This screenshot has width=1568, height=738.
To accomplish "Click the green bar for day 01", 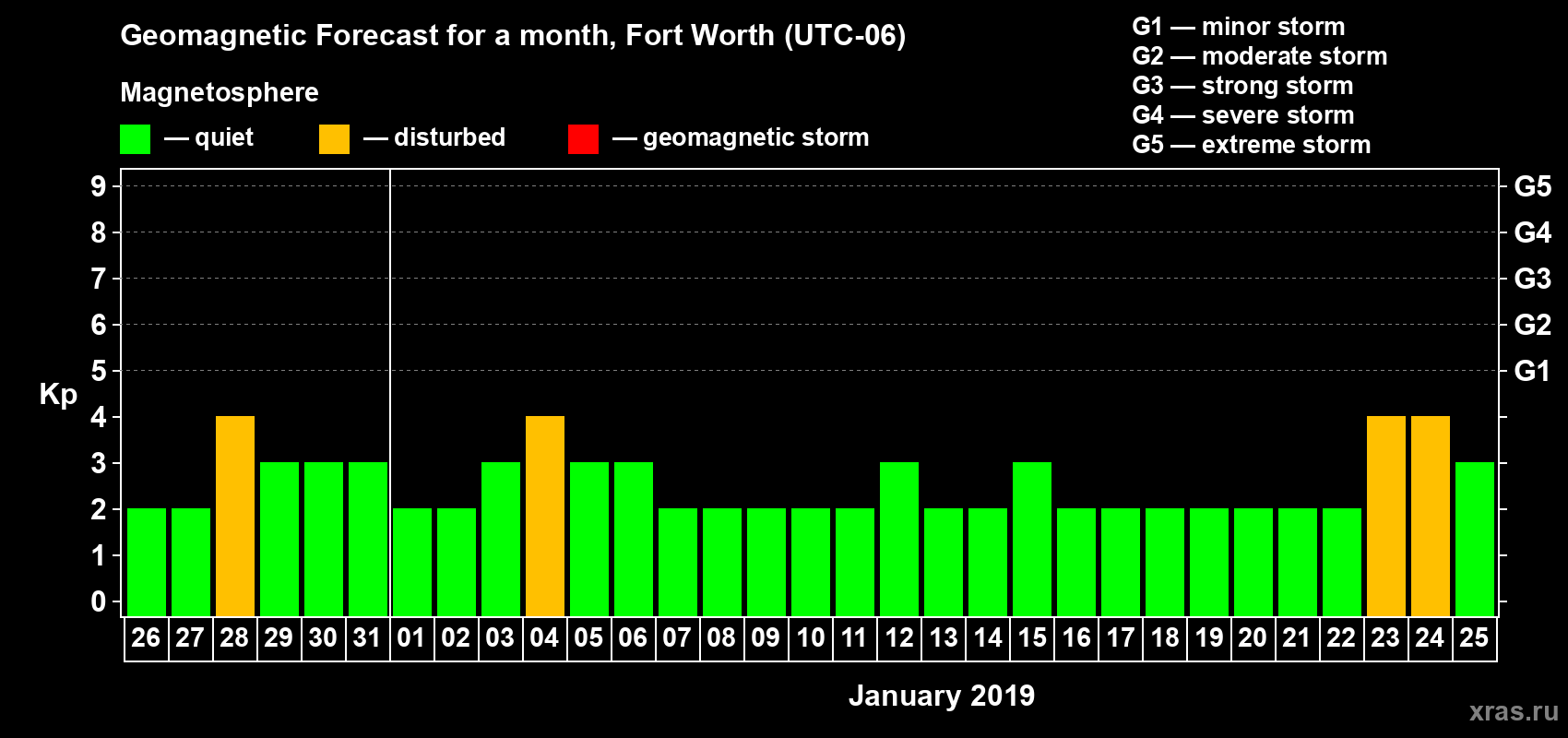I will pyautogui.click(x=412, y=563).
